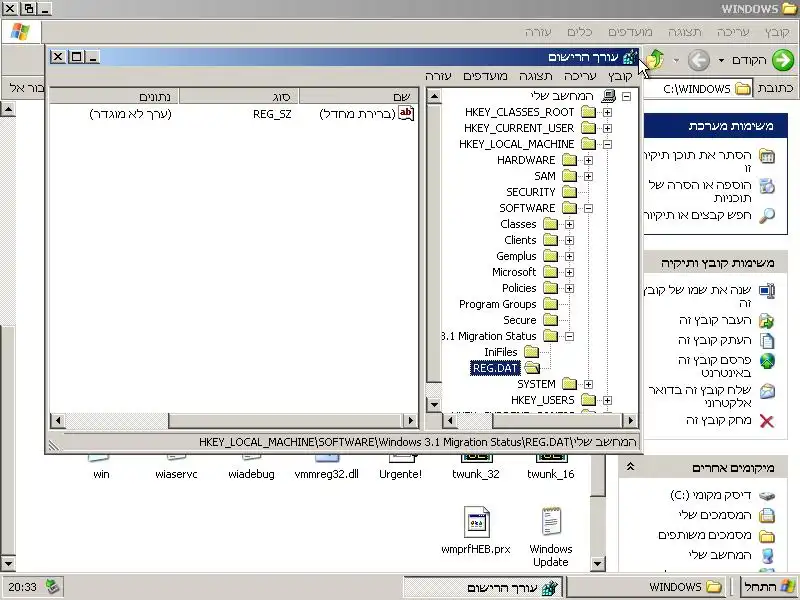Click the system tray network icon
Screen dimensions: 800x600
click(52, 587)
